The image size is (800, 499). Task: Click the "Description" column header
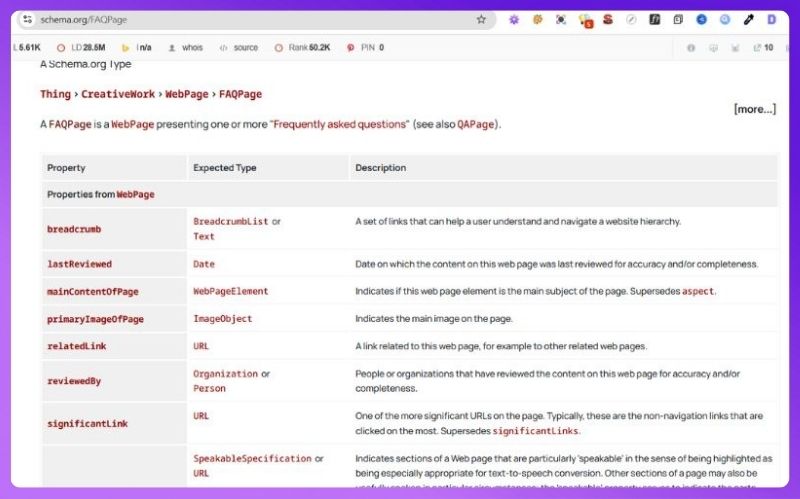point(381,168)
